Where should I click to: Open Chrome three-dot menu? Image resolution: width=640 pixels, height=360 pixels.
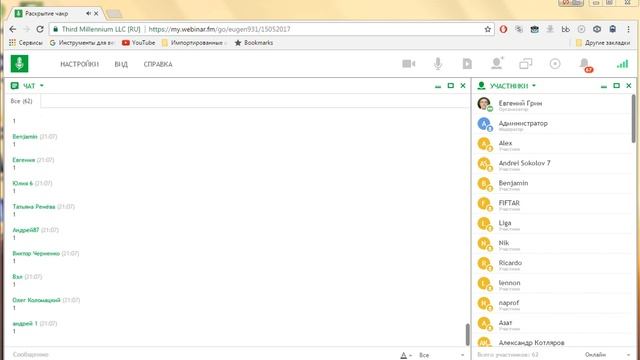628,29
